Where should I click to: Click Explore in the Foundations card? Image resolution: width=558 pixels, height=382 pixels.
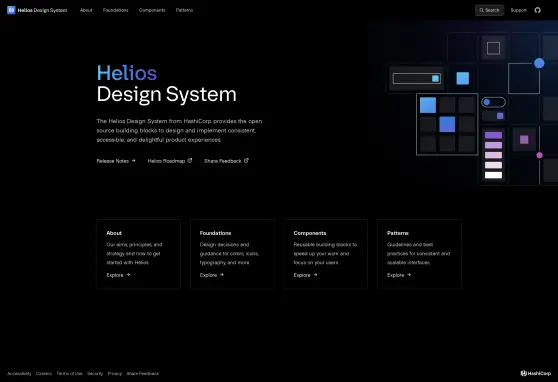pyautogui.click(x=212, y=275)
